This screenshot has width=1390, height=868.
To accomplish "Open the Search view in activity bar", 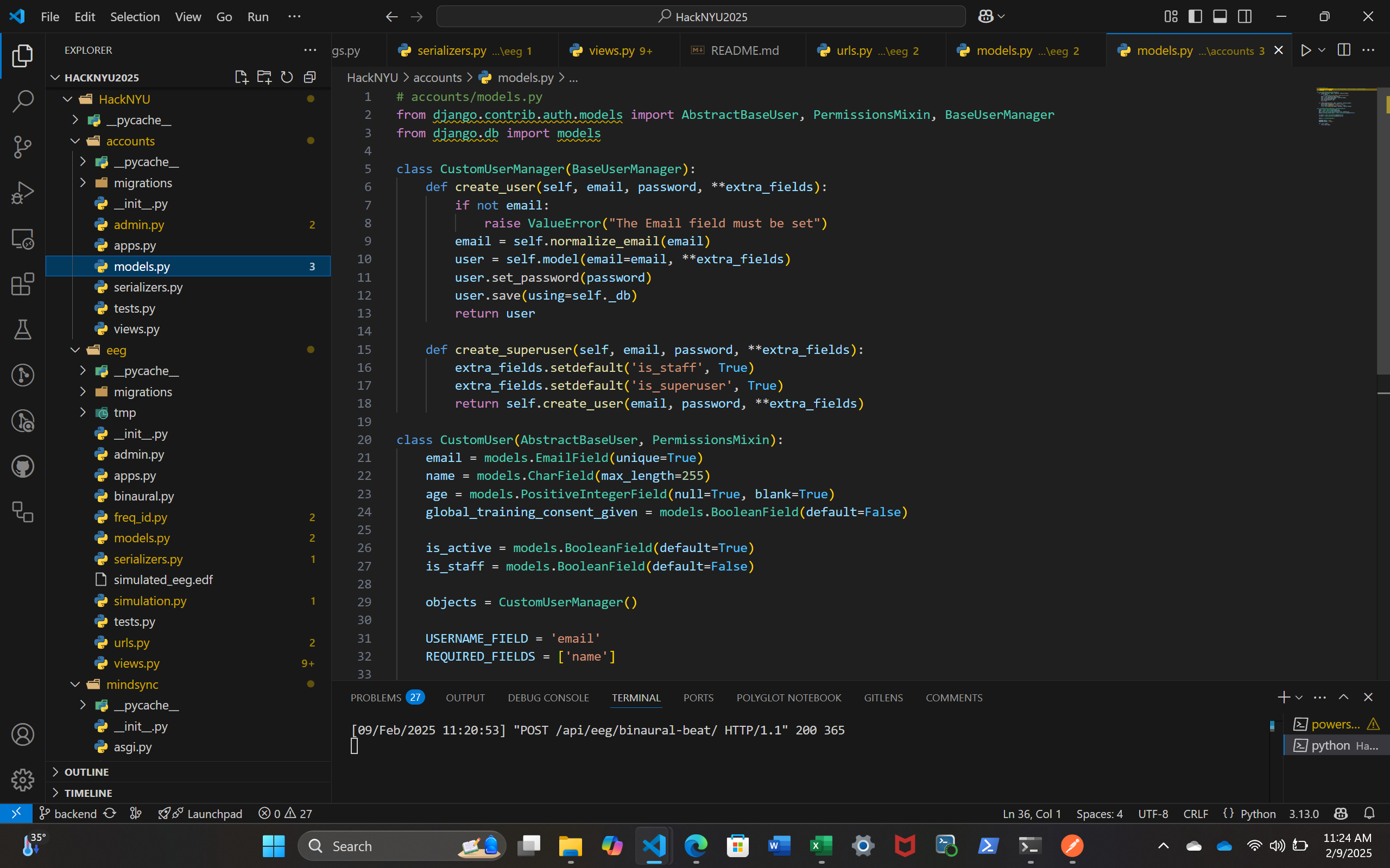I will tap(22, 101).
